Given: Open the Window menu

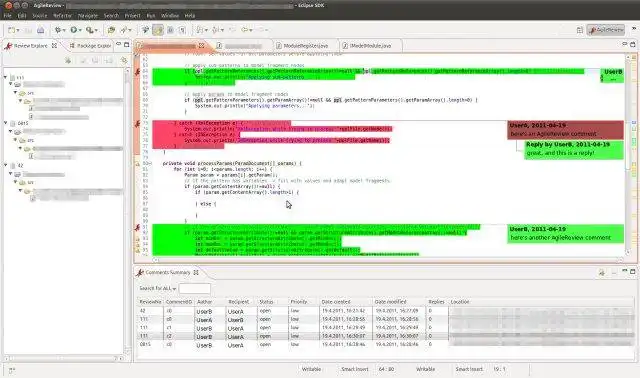Looking at the screenshot, I should [x=170, y=16].
